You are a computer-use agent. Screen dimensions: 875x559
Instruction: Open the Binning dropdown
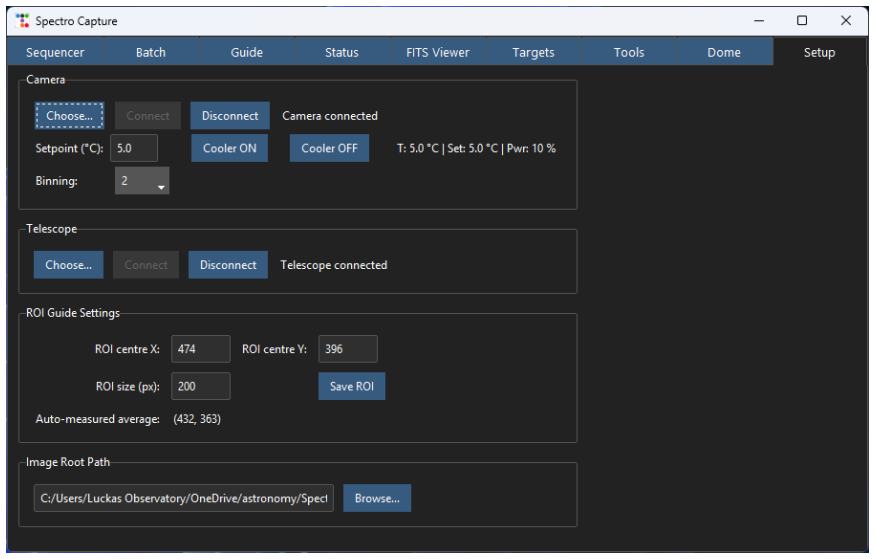click(142, 181)
